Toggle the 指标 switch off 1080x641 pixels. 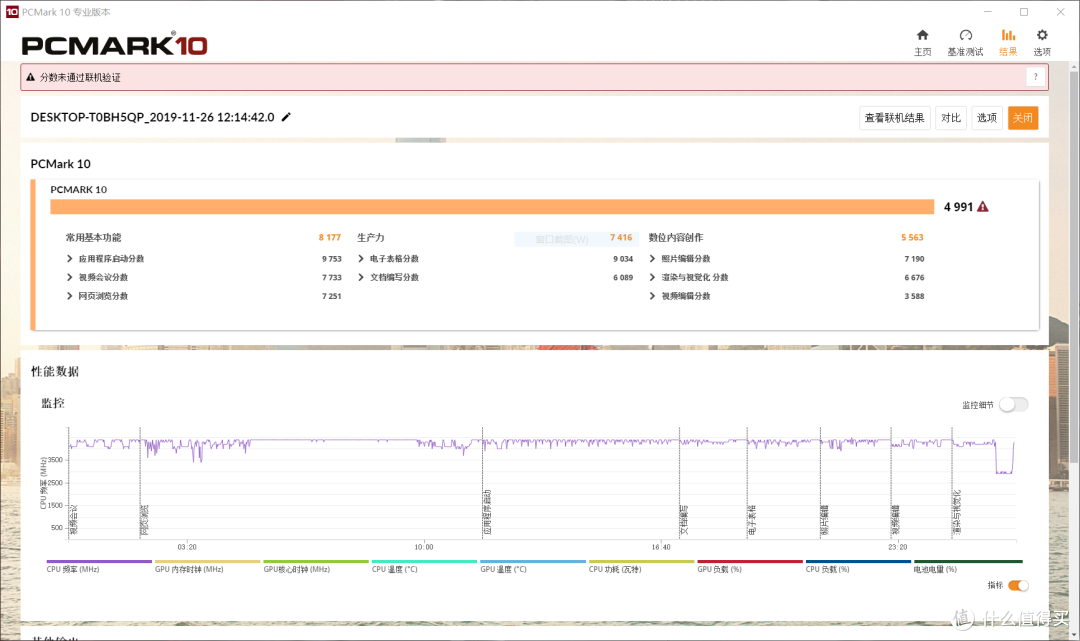tap(1018, 585)
